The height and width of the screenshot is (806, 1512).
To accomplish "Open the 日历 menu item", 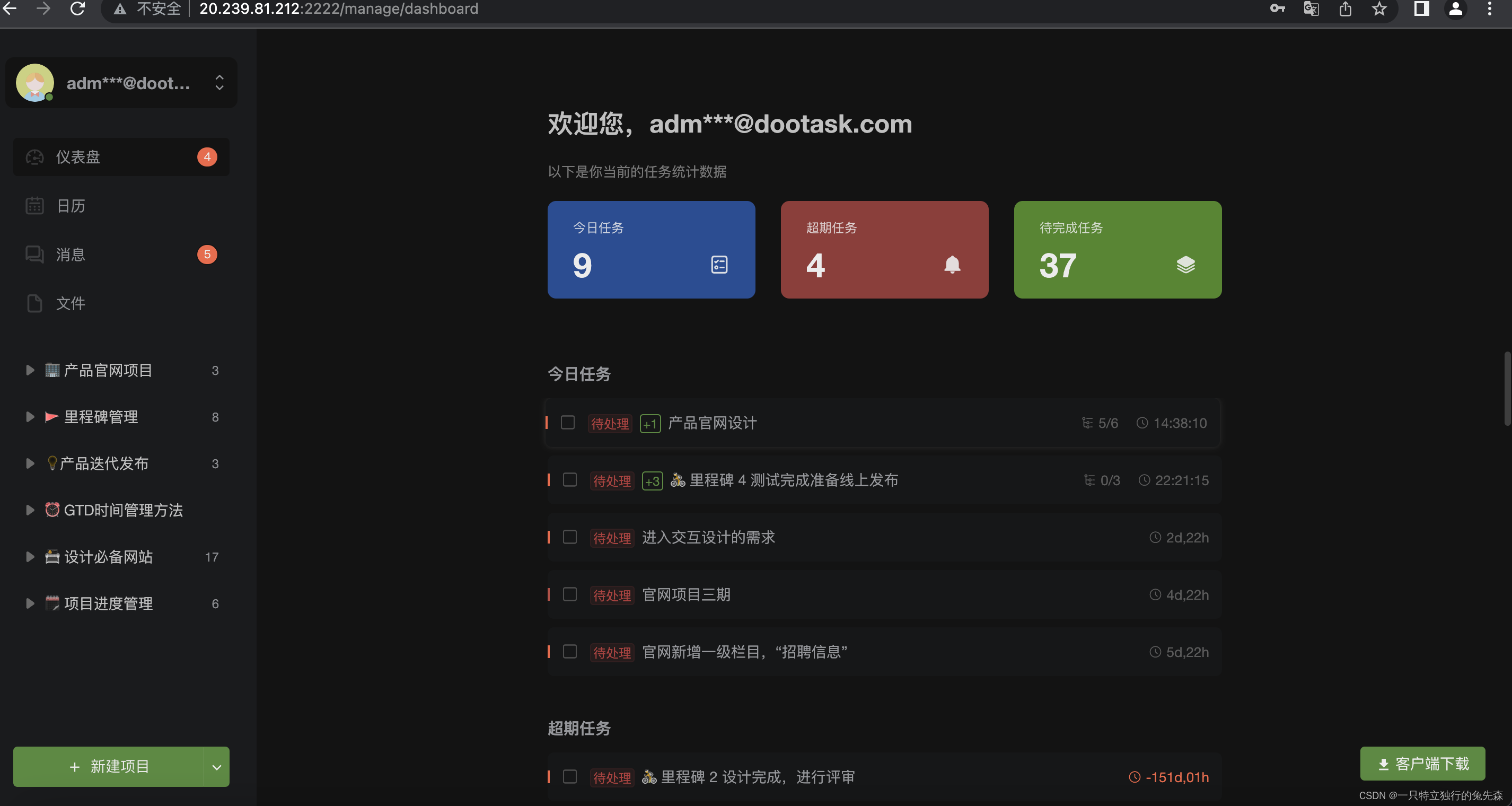I will [71, 206].
